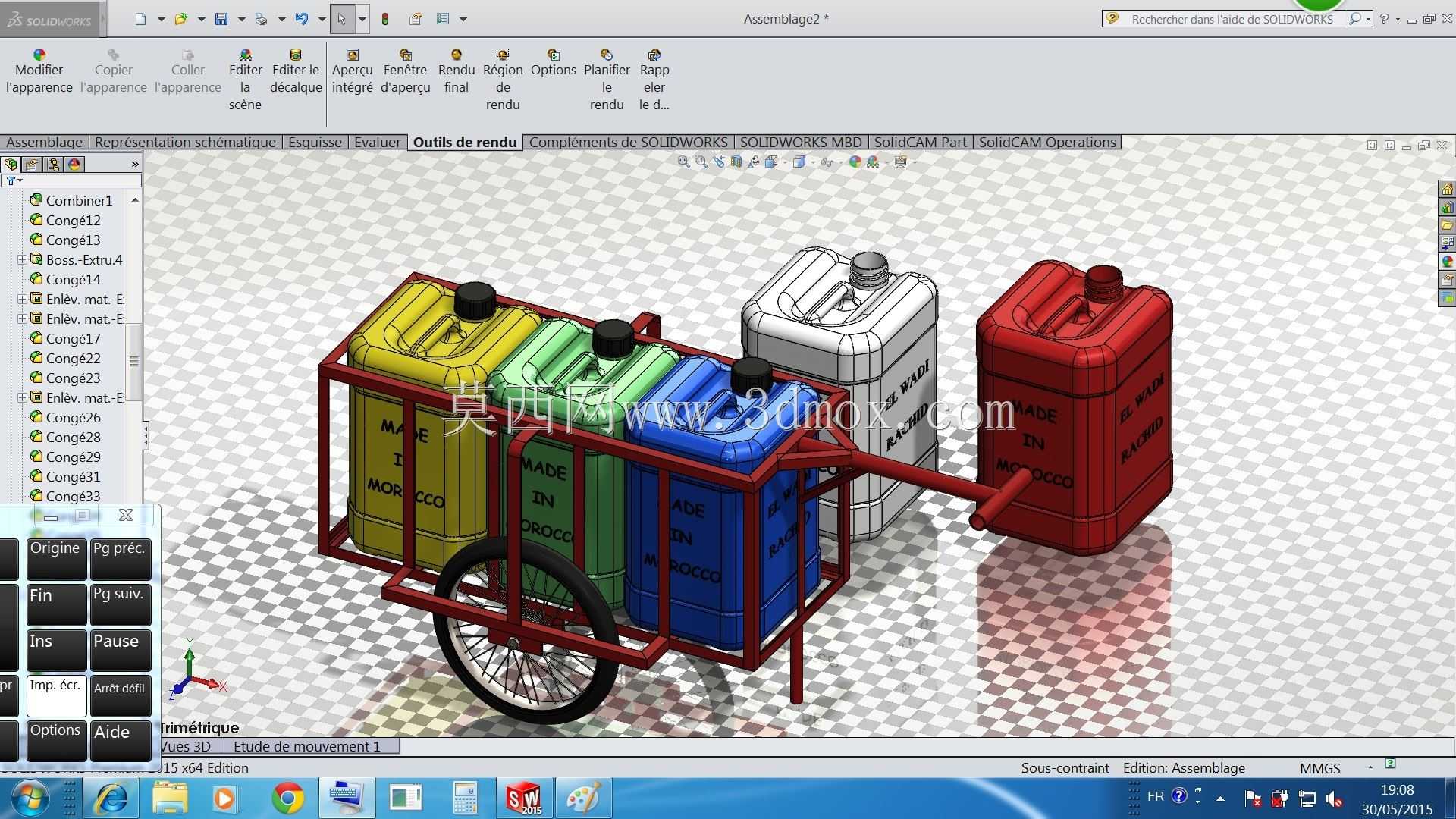Viewport: 1456px width, 819px height.
Task: Switch to Etude de mouvement 1 tab
Action: coord(306,746)
